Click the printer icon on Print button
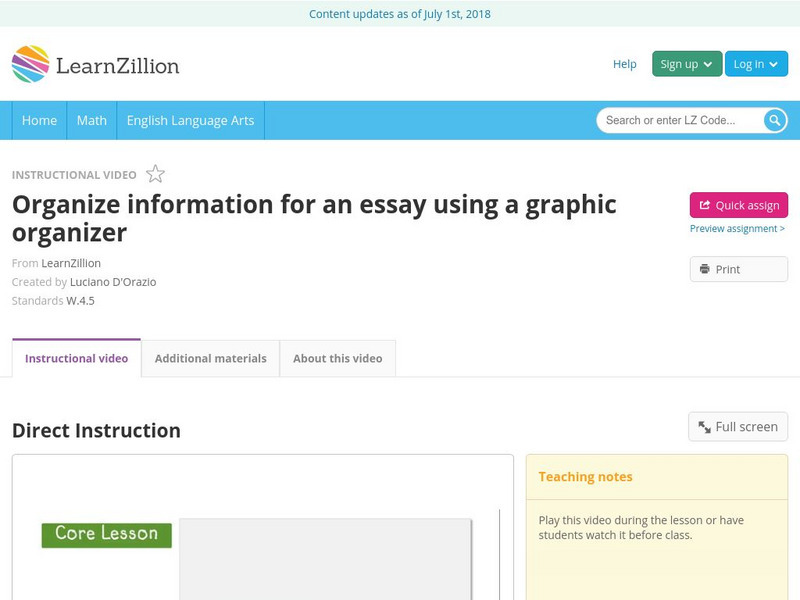Viewport: 800px width, 600px height. point(704,268)
